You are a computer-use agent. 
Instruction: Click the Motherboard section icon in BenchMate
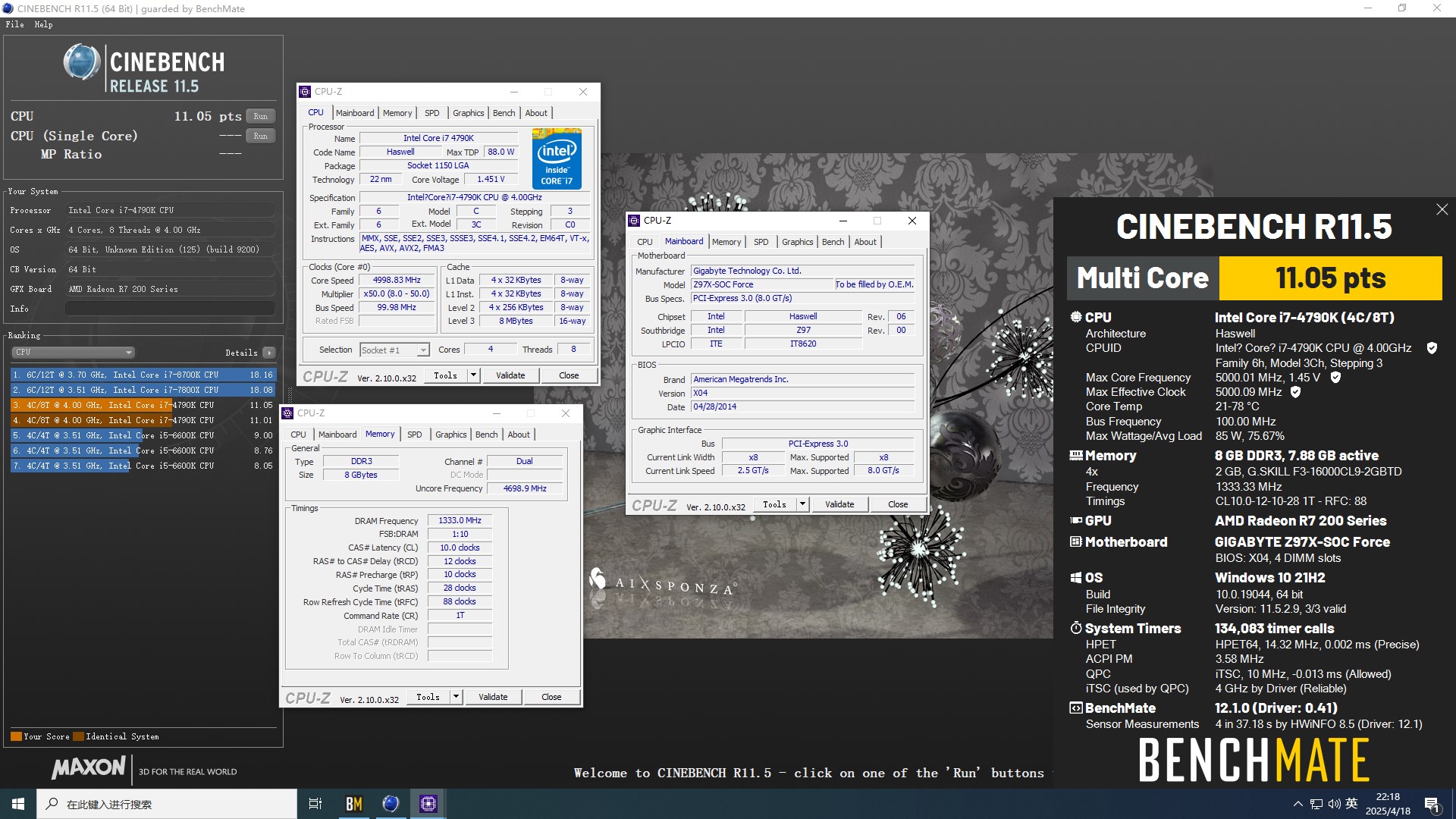(x=1075, y=541)
